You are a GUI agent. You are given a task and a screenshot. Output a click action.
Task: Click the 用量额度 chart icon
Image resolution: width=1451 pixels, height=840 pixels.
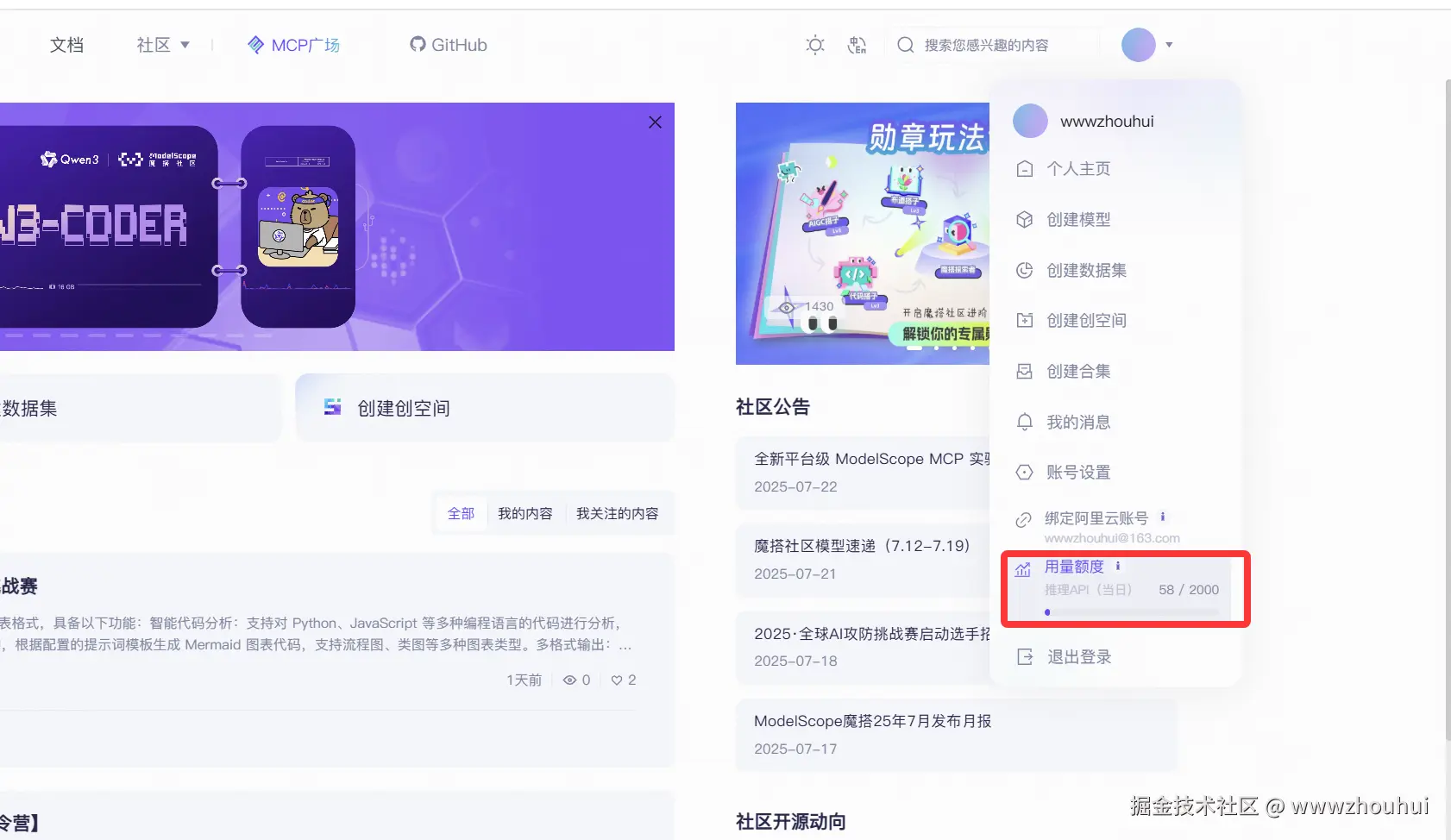(x=1023, y=569)
